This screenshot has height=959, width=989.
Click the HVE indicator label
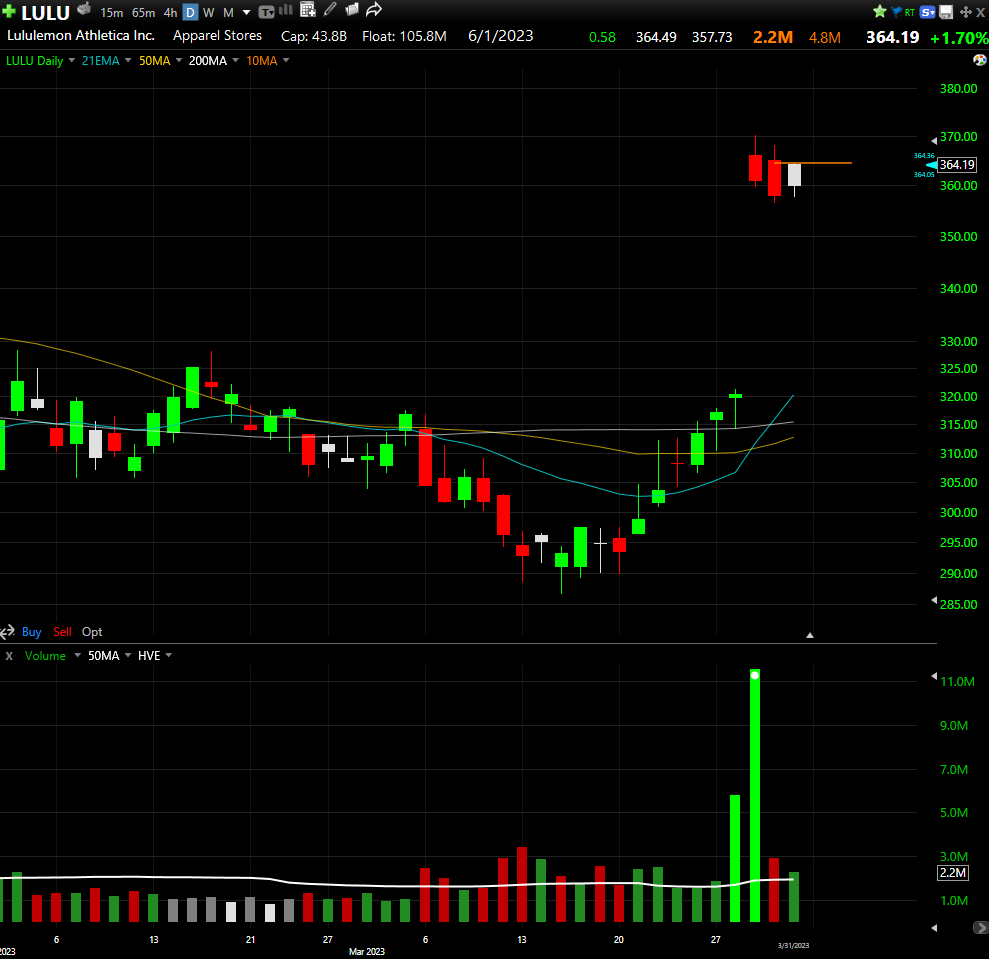(149, 656)
